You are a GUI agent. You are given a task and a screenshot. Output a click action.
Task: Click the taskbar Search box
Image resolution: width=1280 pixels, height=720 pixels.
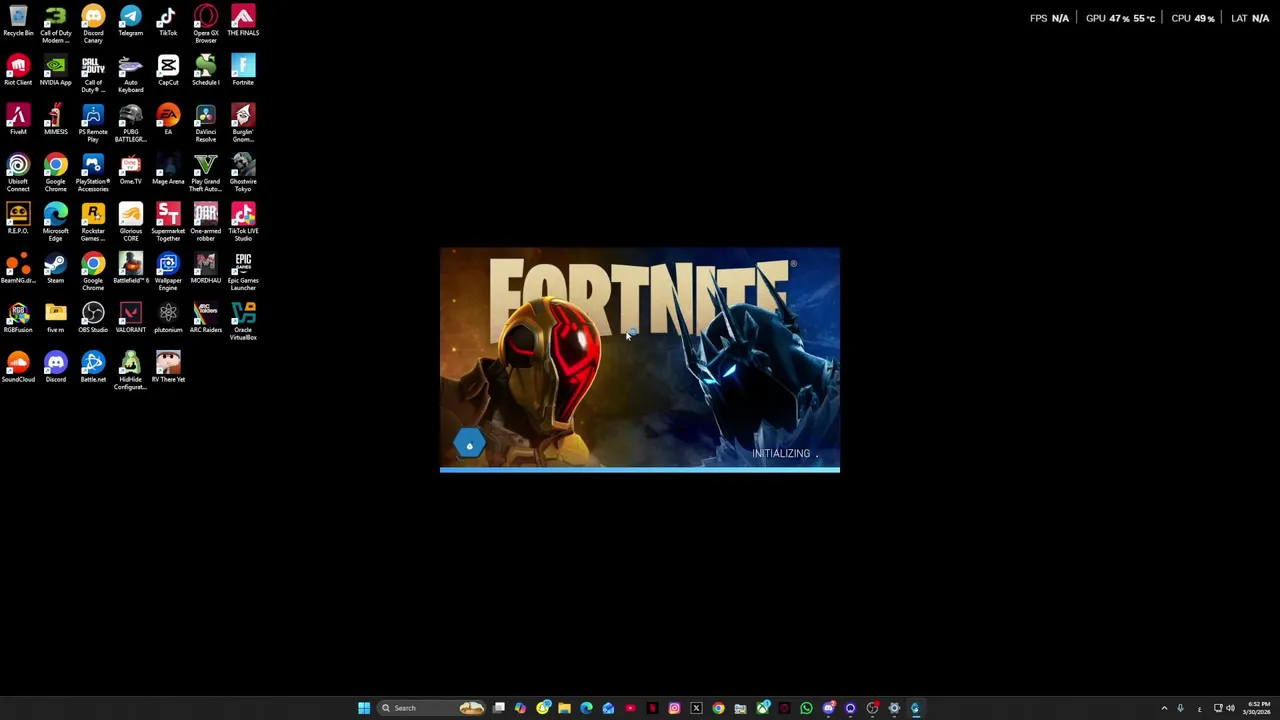click(432, 708)
